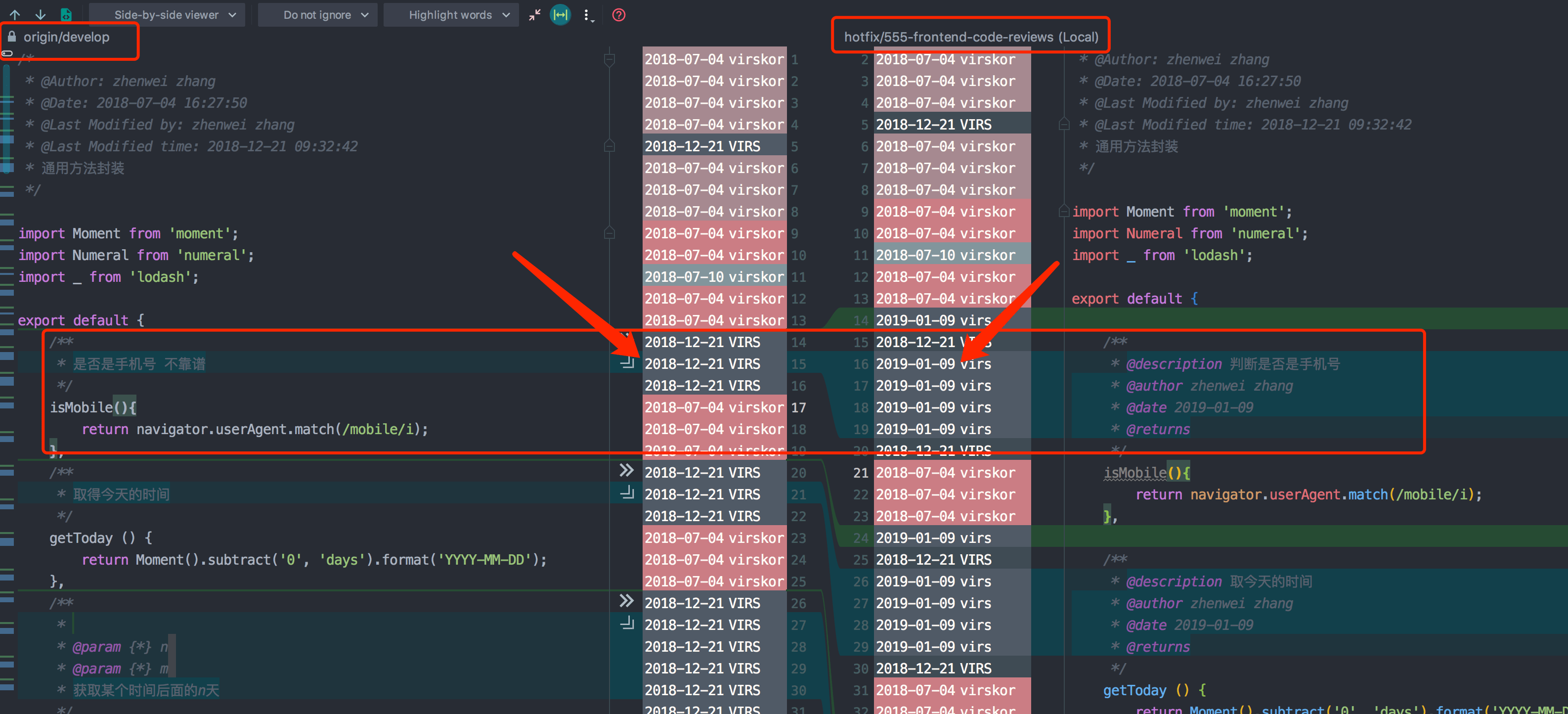Apply the isMobile comment change with its append icon

627,363
